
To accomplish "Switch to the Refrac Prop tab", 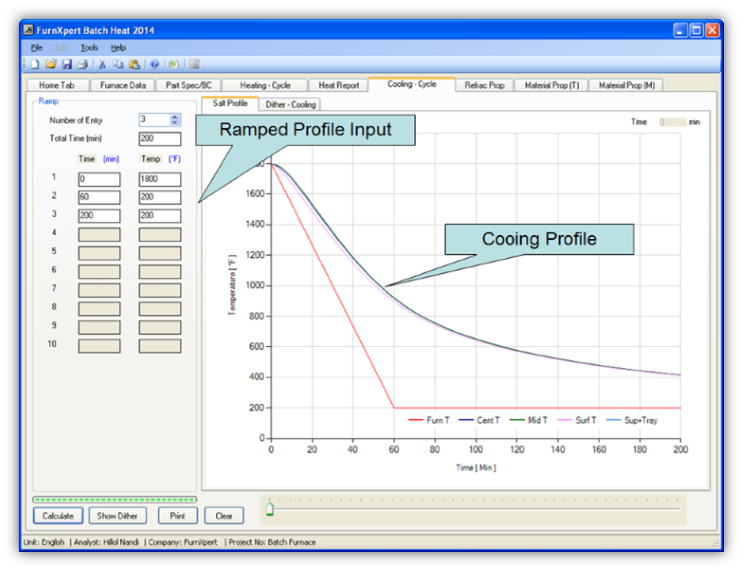I will (x=484, y=85).
